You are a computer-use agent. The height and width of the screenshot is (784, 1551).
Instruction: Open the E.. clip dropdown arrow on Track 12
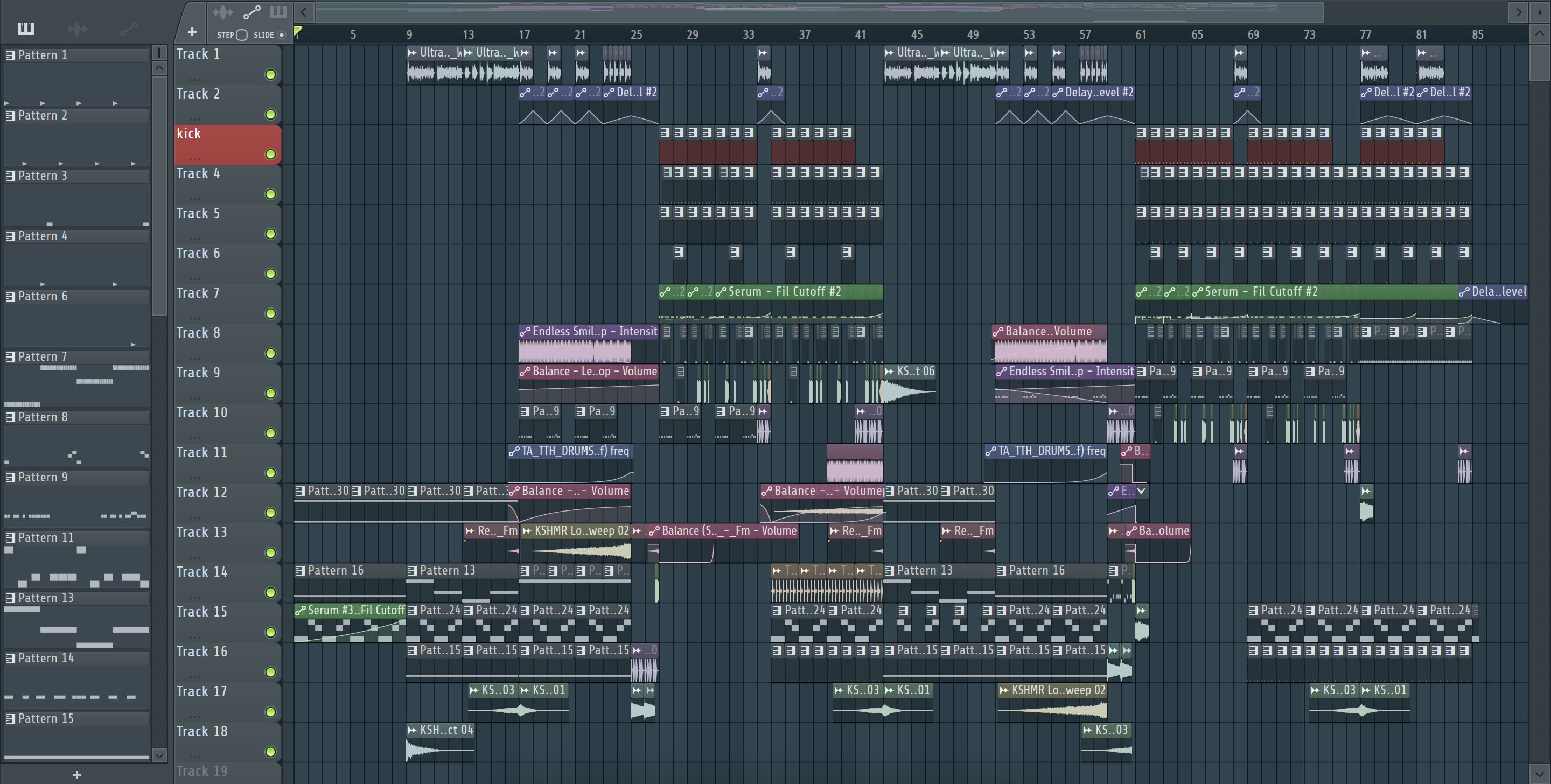[1141, 491]
